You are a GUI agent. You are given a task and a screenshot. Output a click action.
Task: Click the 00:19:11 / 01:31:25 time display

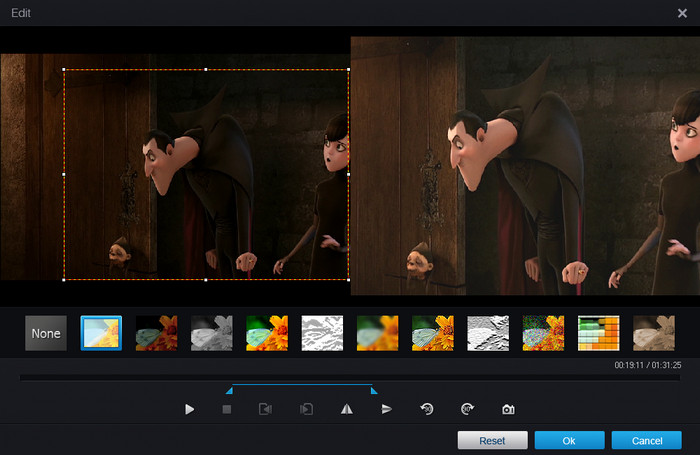click(x=648, y=365)
